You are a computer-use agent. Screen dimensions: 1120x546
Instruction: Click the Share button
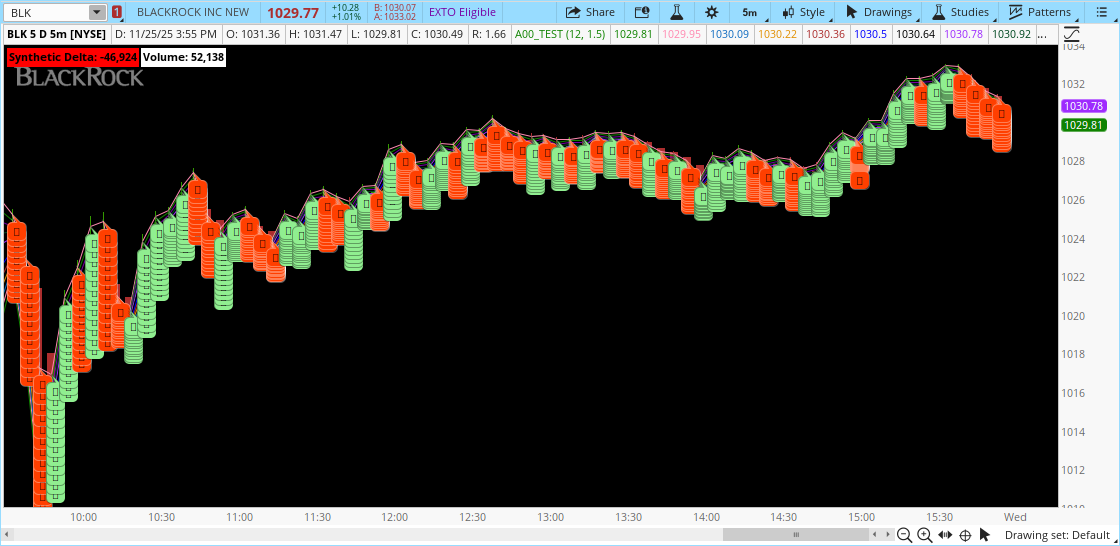(x=590, y=12)
